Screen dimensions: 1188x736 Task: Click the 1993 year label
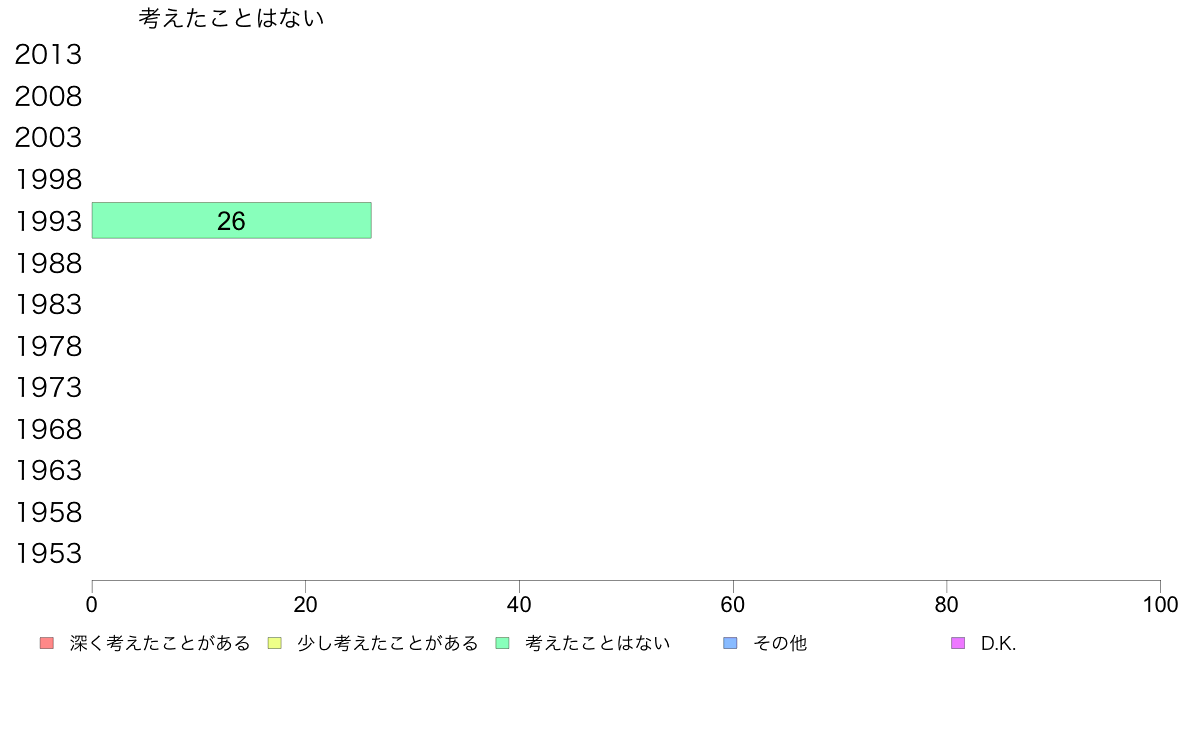[48, 221]
